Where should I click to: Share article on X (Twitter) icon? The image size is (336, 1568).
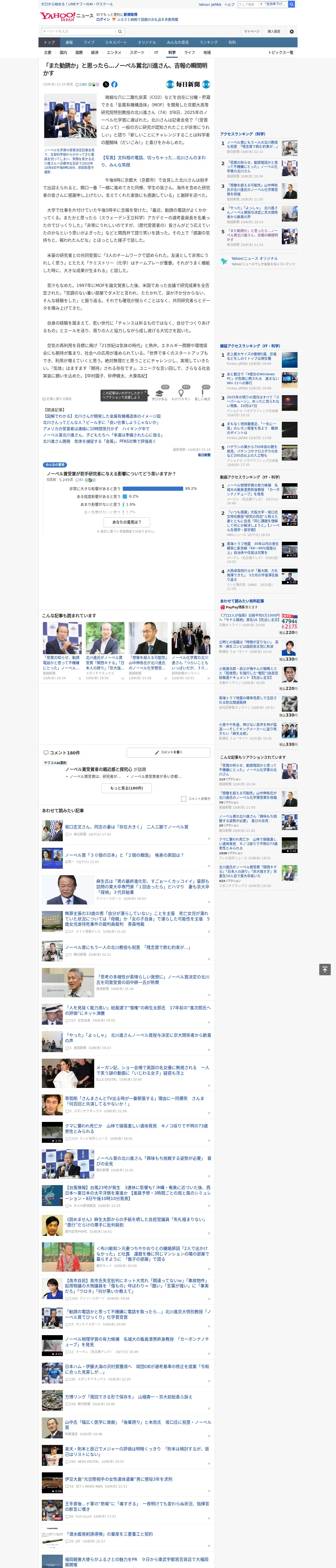pos(105,85)
